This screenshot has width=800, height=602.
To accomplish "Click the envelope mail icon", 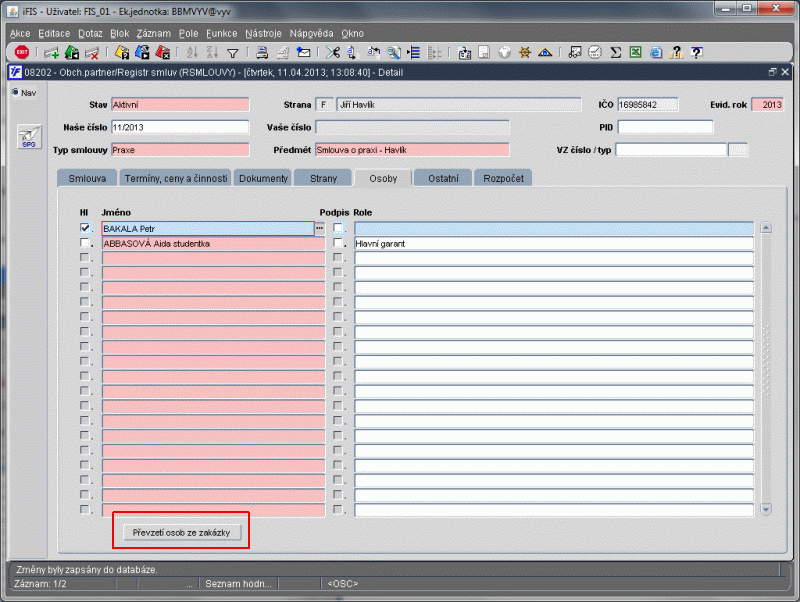I will [x=304, y=52].
